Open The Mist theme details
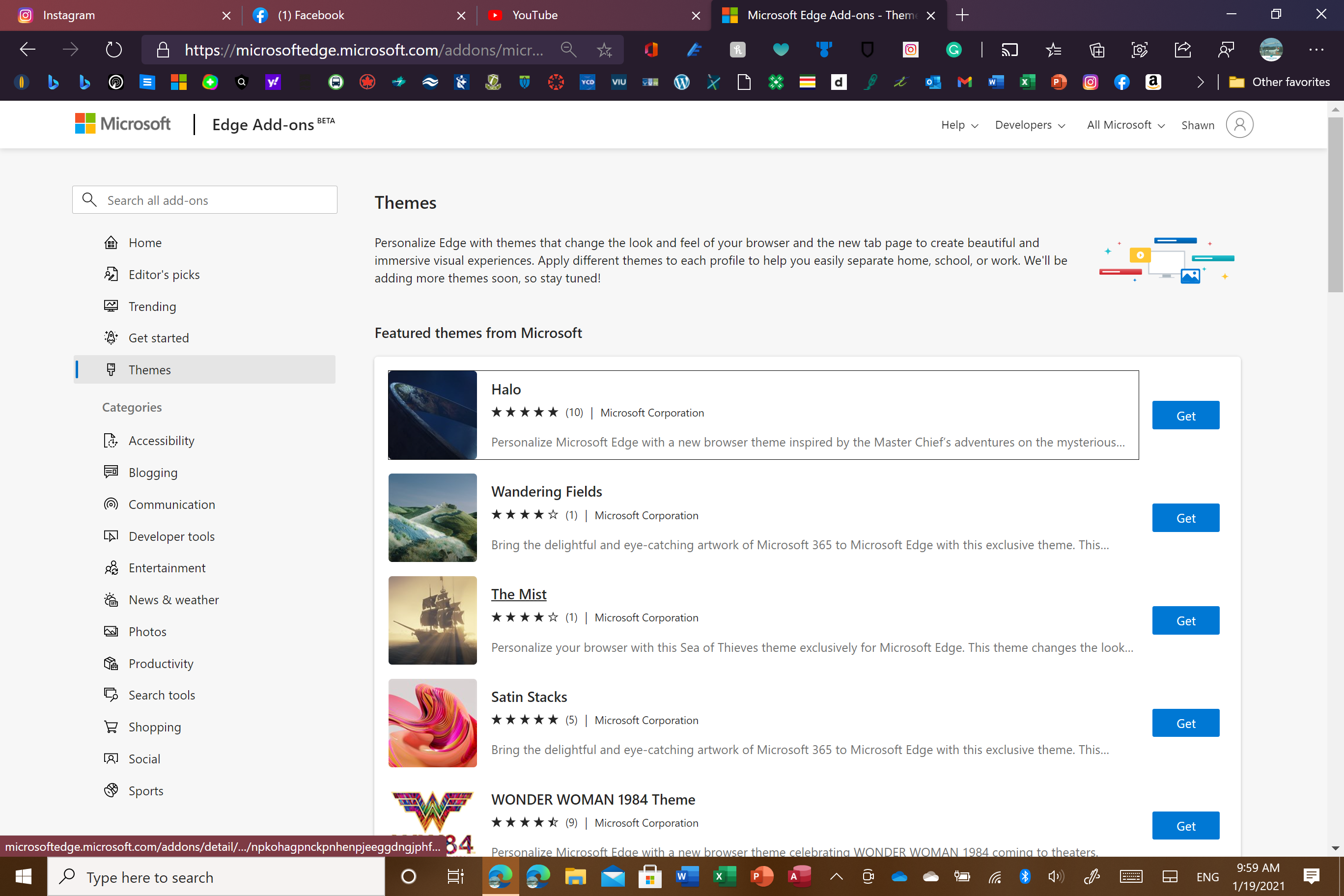The width and height of the screenshot is (1344, 896). coord(518,594)
